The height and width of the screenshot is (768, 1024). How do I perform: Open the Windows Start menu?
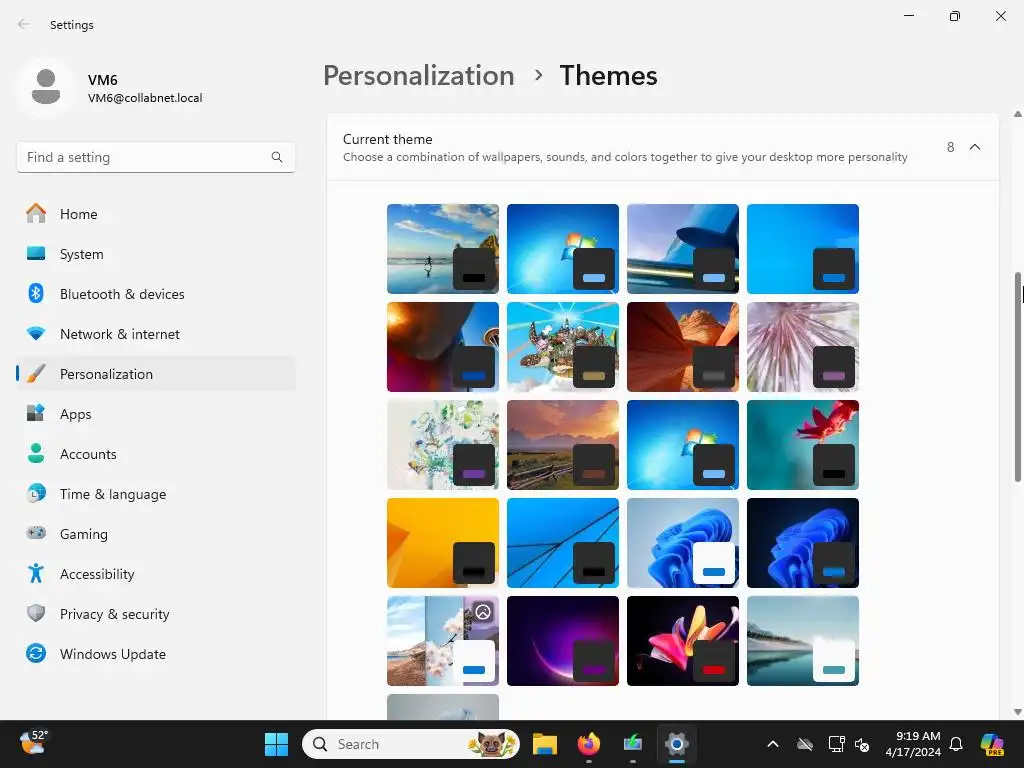(x=276, y=744)
